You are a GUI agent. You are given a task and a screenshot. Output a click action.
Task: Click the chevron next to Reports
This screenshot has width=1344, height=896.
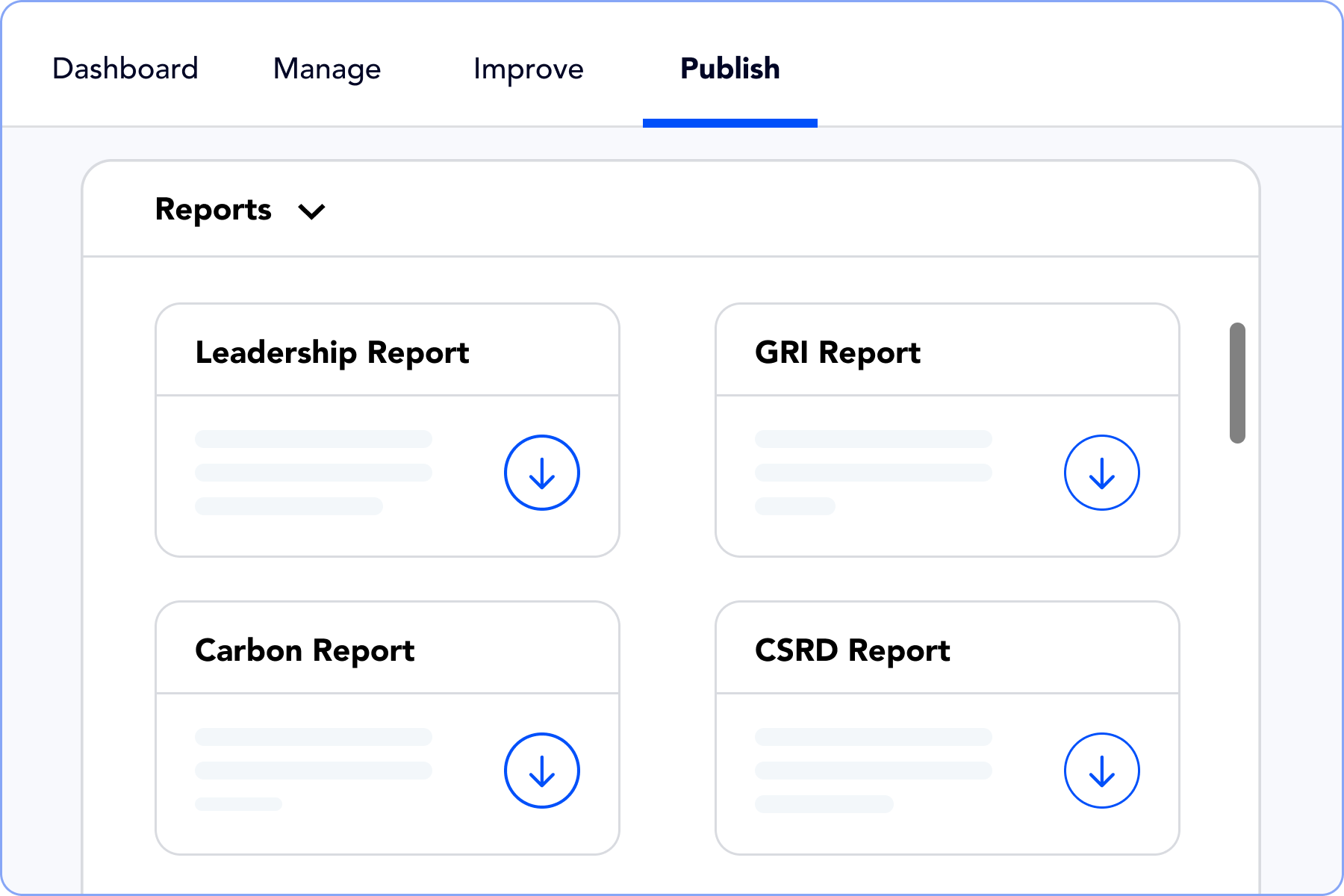point(311,211)
